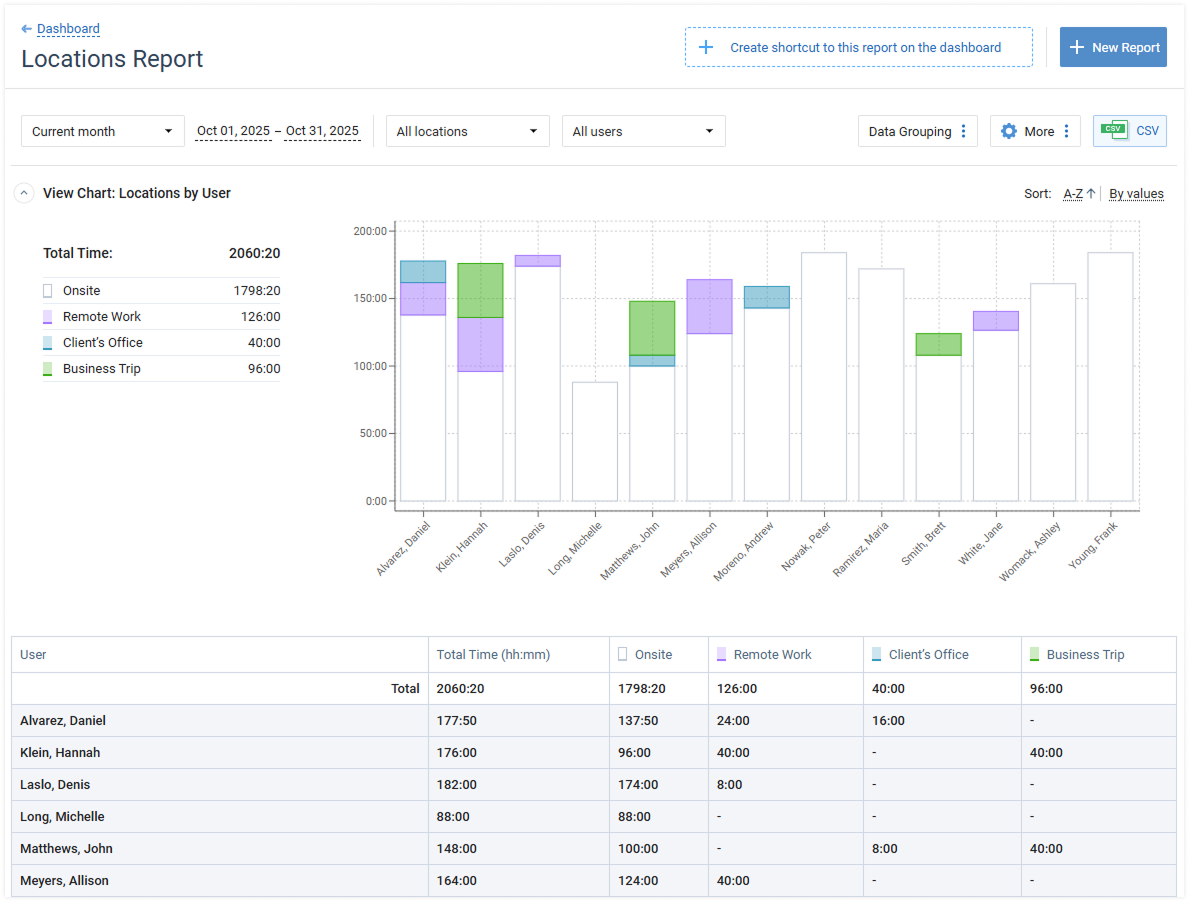This screenshot has height=902, width=1189.
Task: Click the gear icon on the More button
Action: pos(1008,131)
